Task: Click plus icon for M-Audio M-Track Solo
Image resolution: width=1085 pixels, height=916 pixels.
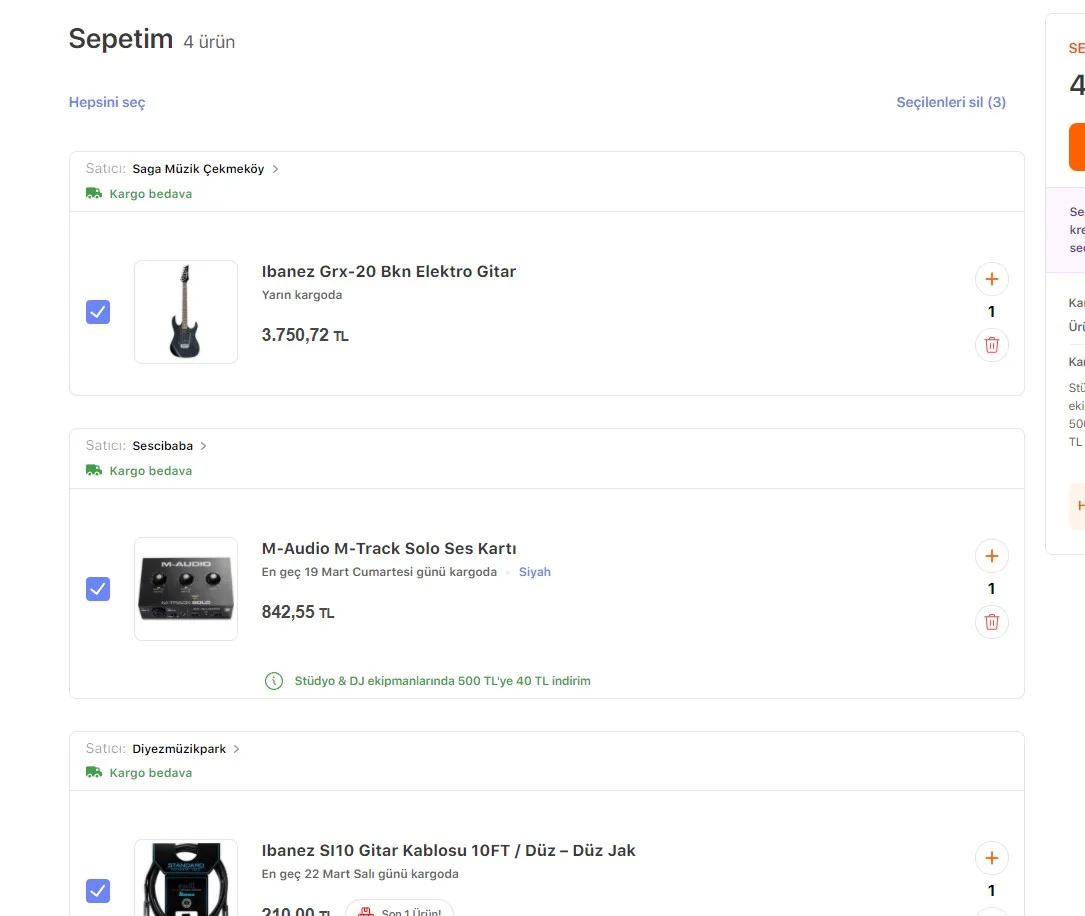Action: point(991,556)
